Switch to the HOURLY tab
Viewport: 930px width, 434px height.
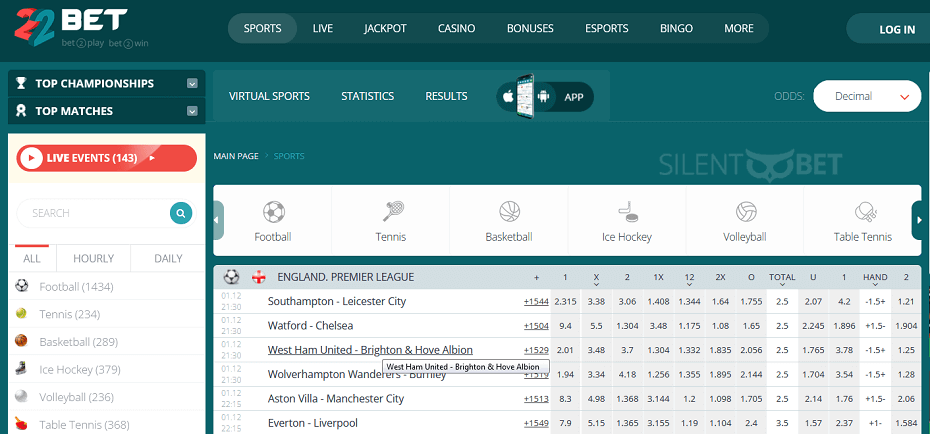click(x=94, y=259)
